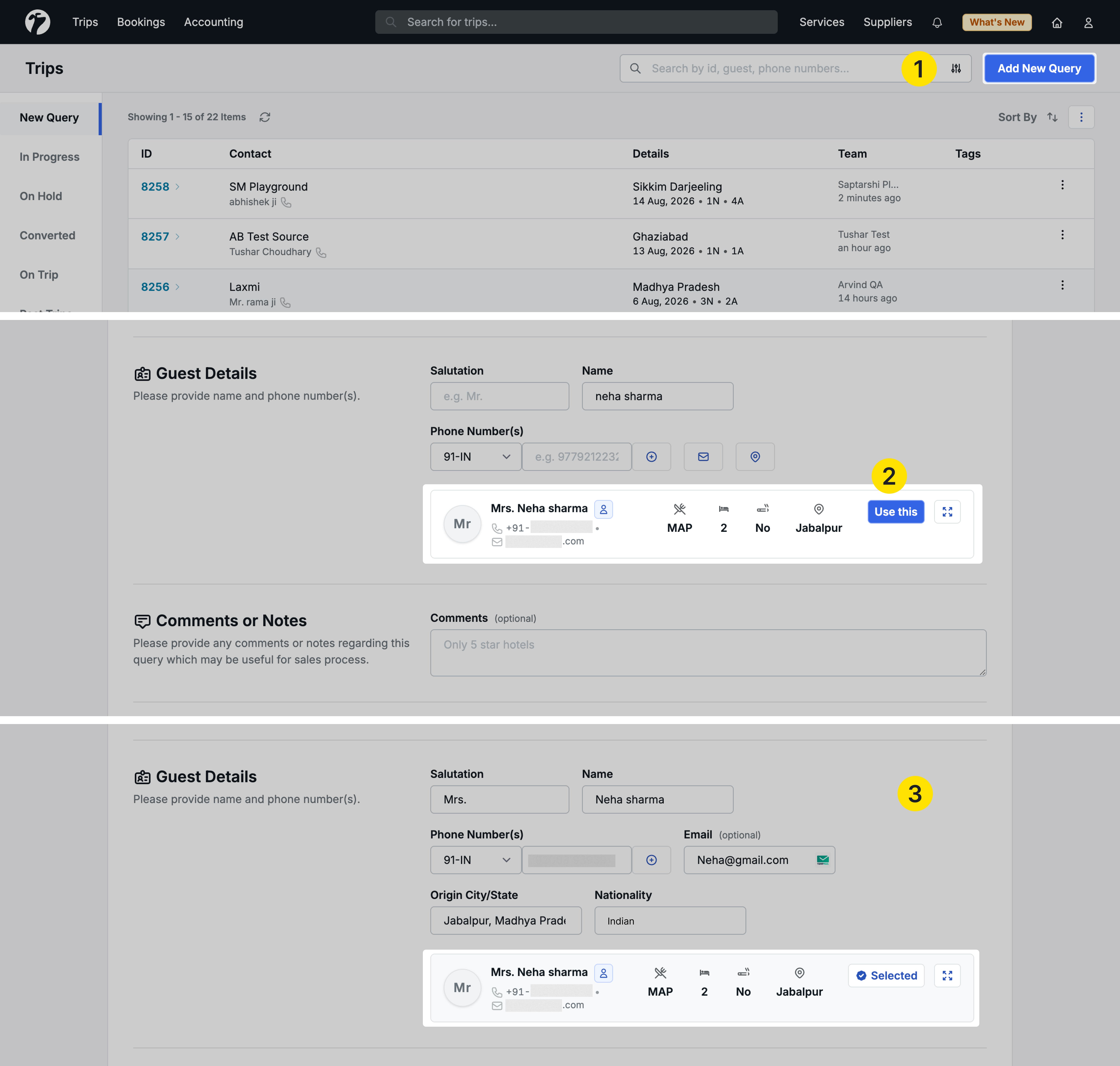The width and height of the screenshot is (1120, 1066).
Task: Click the app logo in top bar
Action: click(x=38, y=22)
